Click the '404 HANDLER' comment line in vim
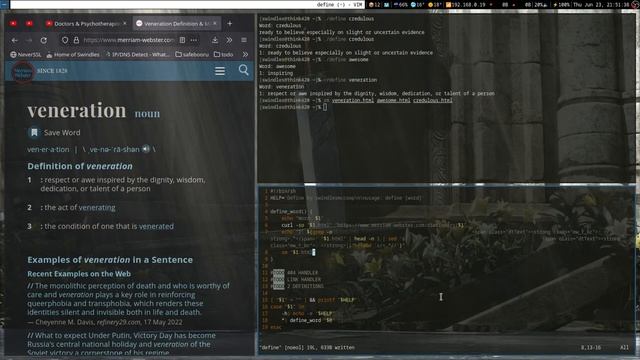Viewport: 640px width, 360px height. tap(295, 273)
